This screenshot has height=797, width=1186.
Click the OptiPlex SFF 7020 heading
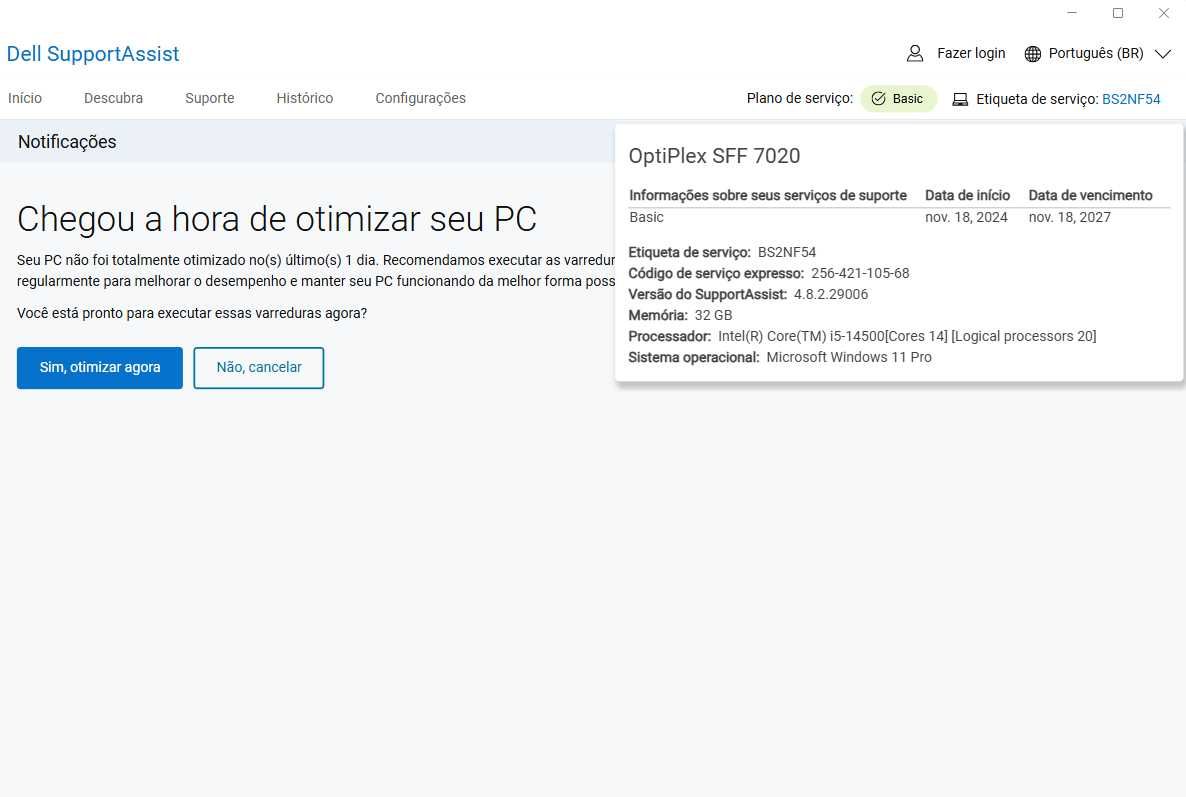[714, 156]
